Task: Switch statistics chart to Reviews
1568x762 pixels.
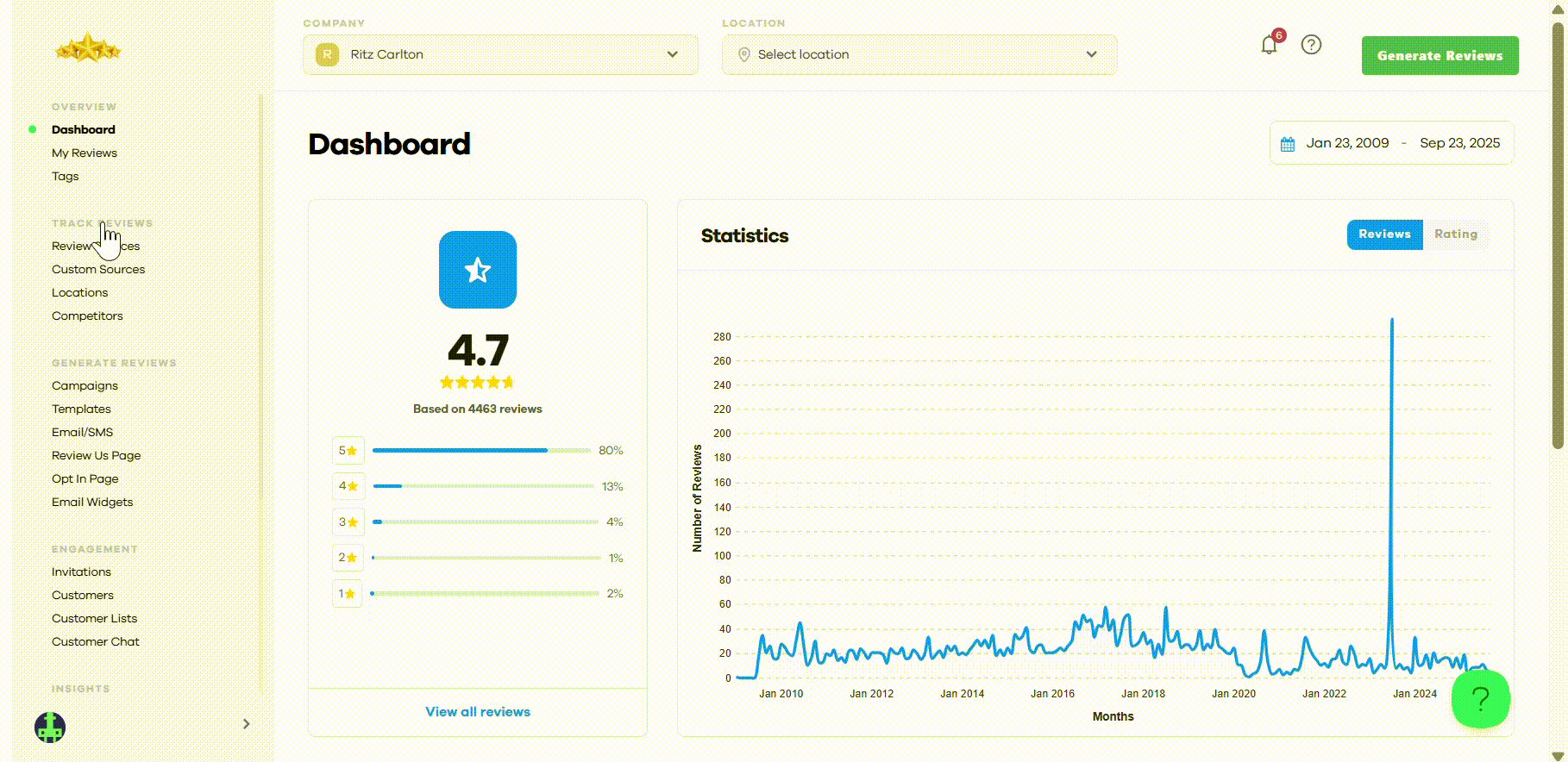Action: pyautogui.click(x=1384, y=234)
